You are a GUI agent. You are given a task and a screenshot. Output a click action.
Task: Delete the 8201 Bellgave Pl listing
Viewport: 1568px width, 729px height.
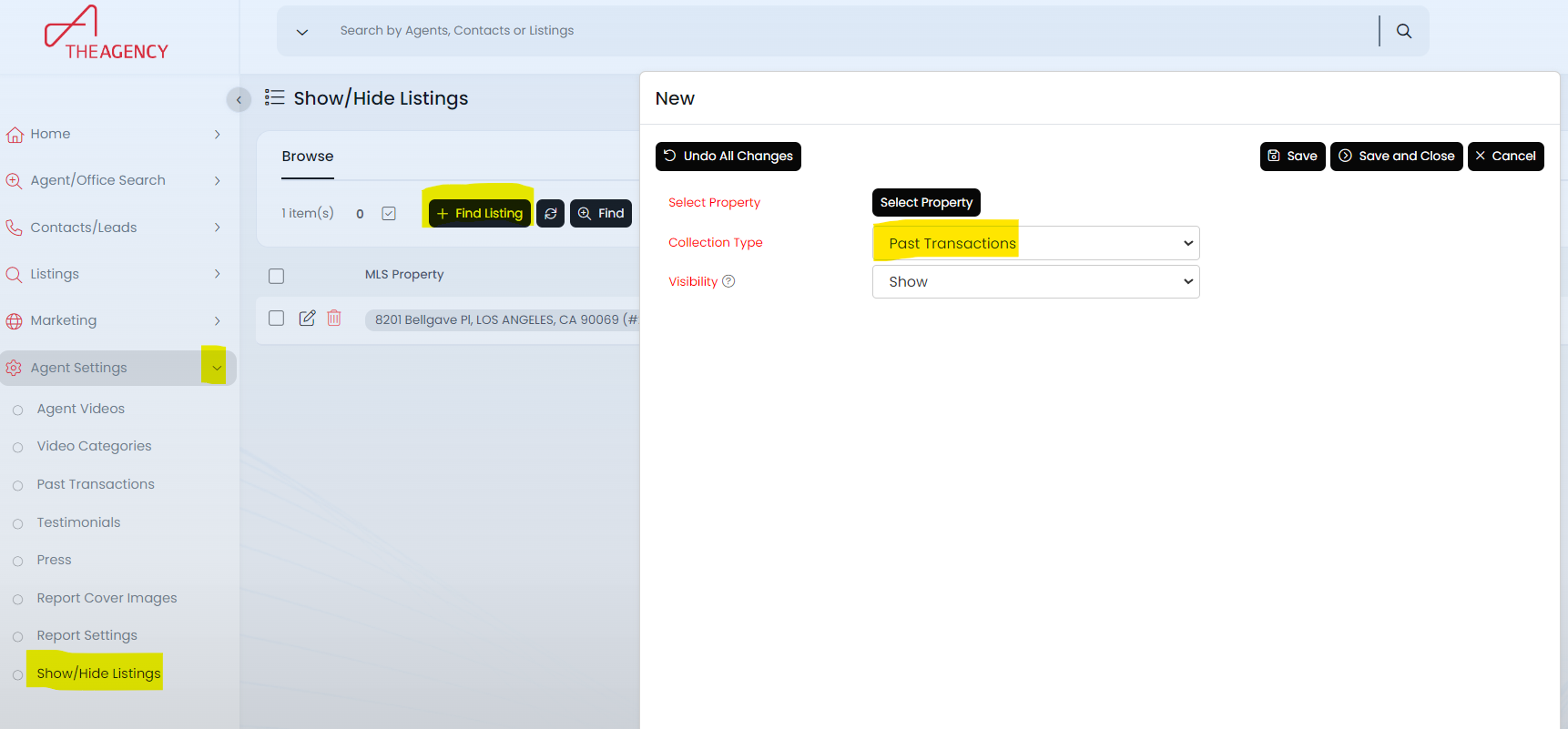point(334,318)
